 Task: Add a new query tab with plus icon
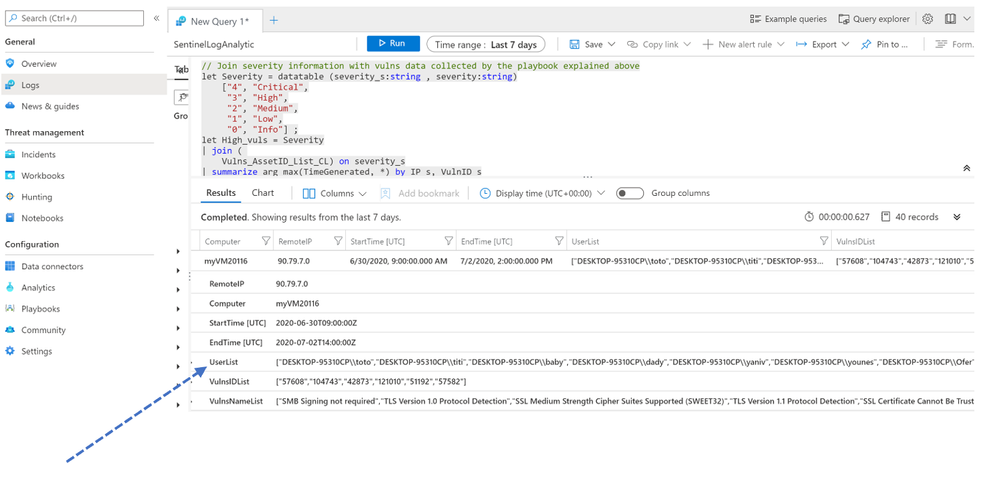pyautogui.click(x=273, y=20)
